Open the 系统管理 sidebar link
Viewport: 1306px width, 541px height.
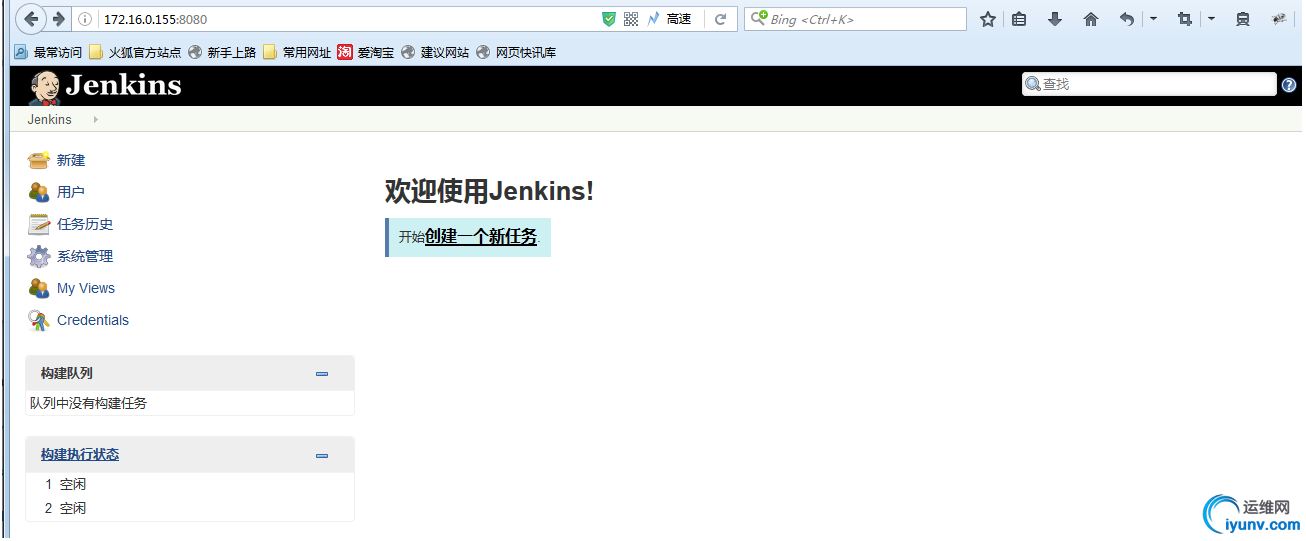pyautogui.click(x=85, y=256)
